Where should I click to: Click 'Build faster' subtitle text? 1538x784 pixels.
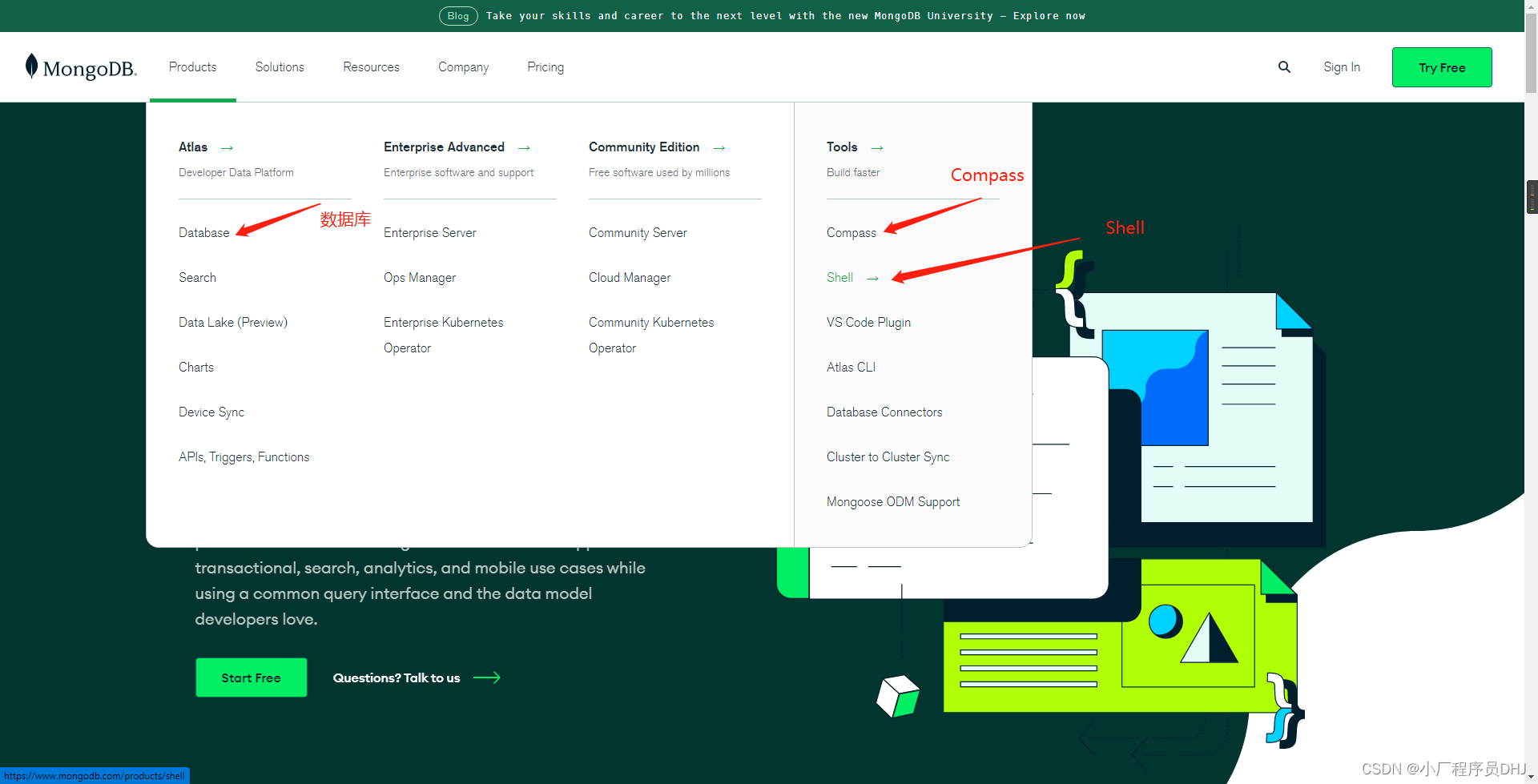pyautogui.click(x=853, y=173)
